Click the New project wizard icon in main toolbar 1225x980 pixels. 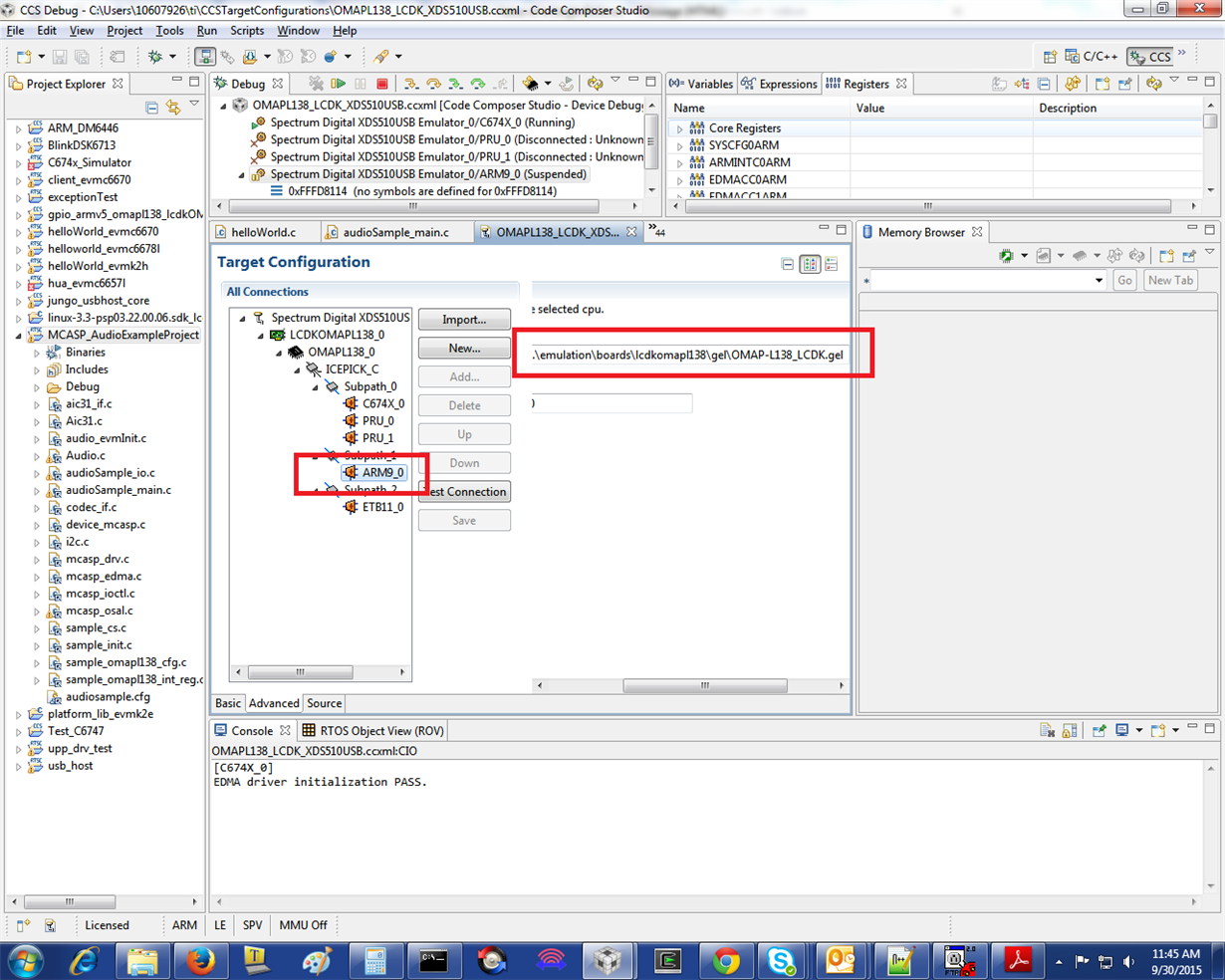24,57
